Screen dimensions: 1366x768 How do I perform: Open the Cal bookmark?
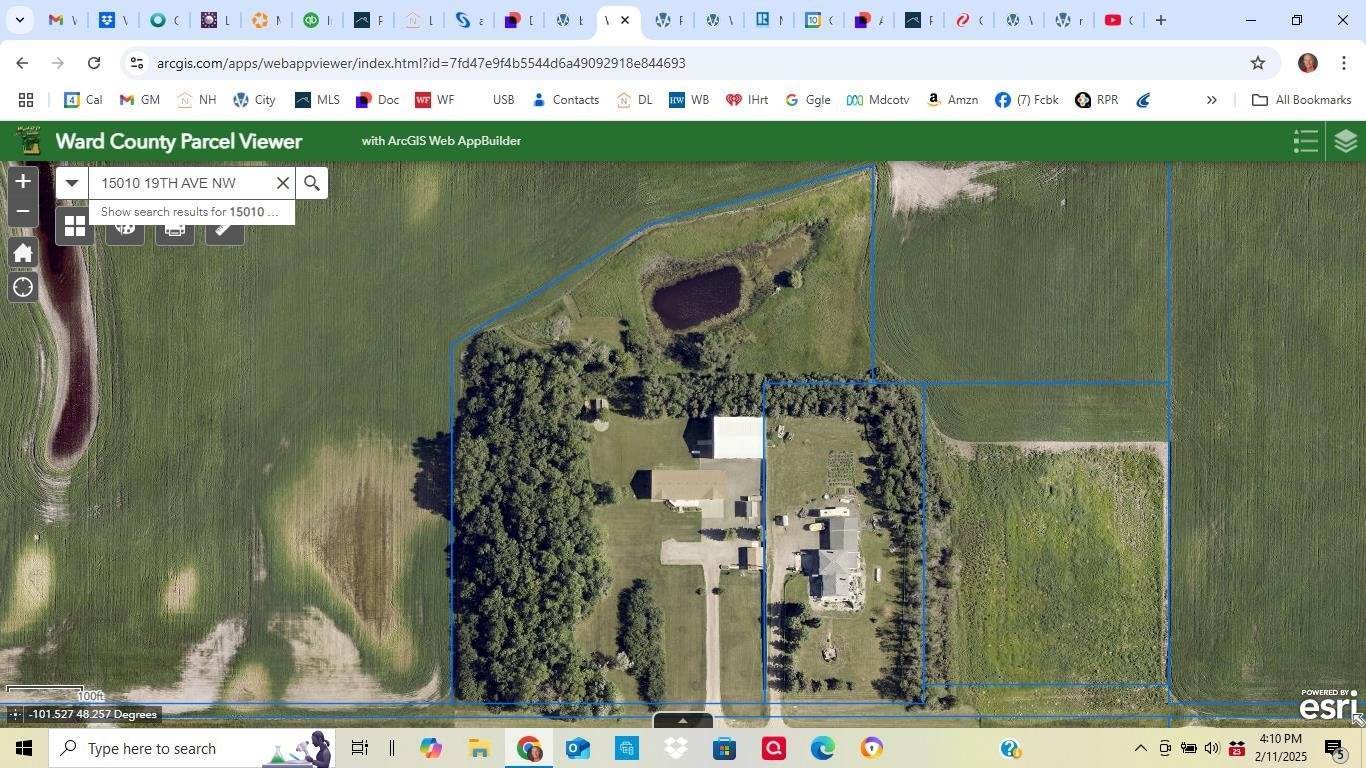click(x=83, y=100)
